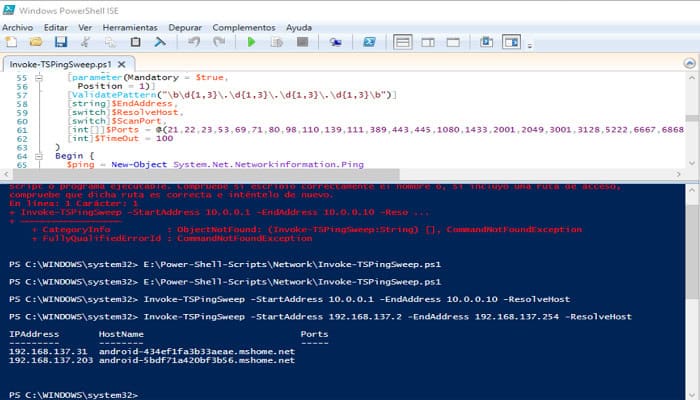The height and width of the screenshot is (400, 700).
Task: Toggle the command add-on pane
Action: tap(511, 42)
